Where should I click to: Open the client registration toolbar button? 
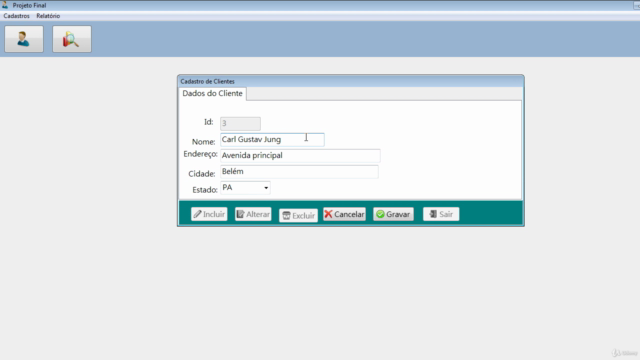(24, 39)
